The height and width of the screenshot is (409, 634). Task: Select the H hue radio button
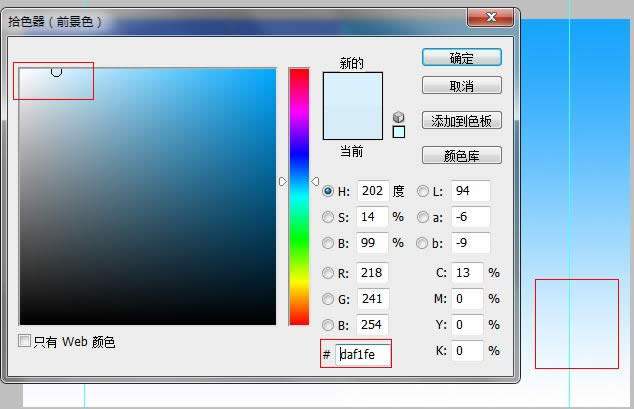[328, 191]
